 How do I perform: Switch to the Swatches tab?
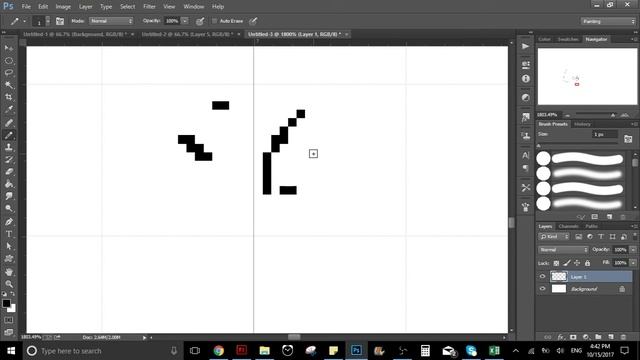point(568,39)
